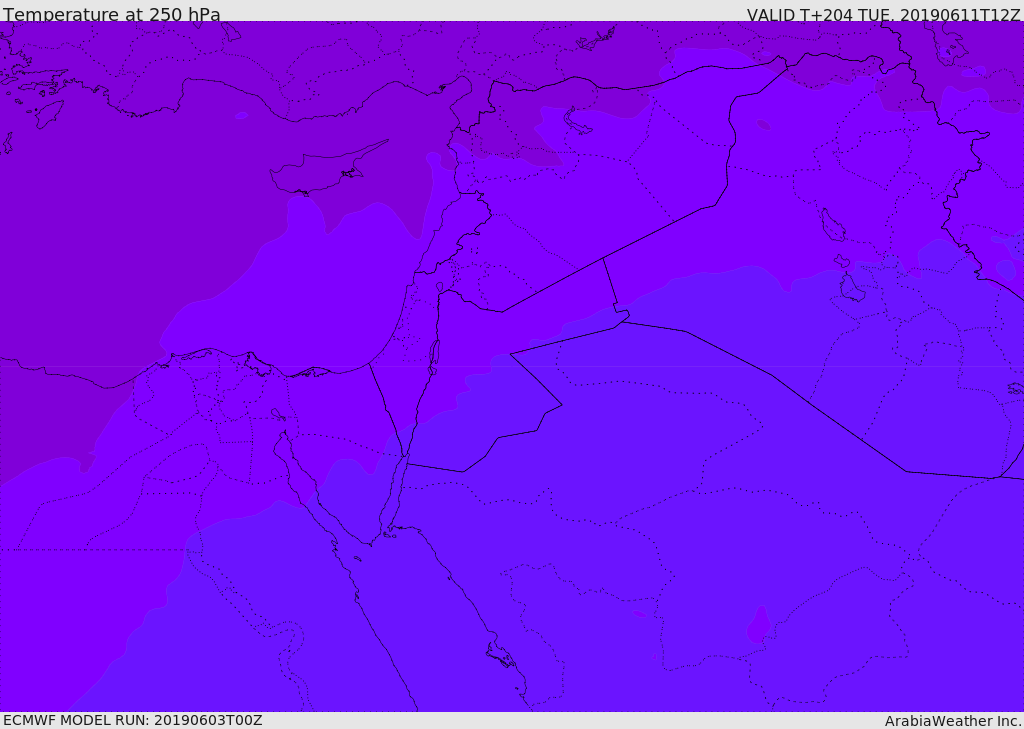Click on the island of Cyprus
The width and height of the screenshot is (1024, 729).
[x=320, y=173]
